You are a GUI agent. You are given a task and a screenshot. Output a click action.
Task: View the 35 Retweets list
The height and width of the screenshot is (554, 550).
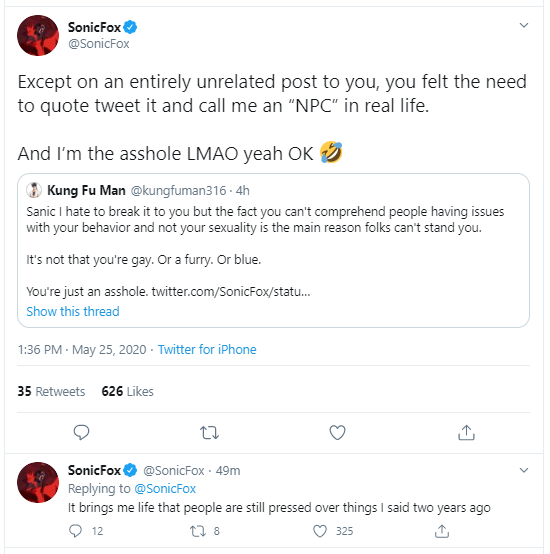click(51, 391)
